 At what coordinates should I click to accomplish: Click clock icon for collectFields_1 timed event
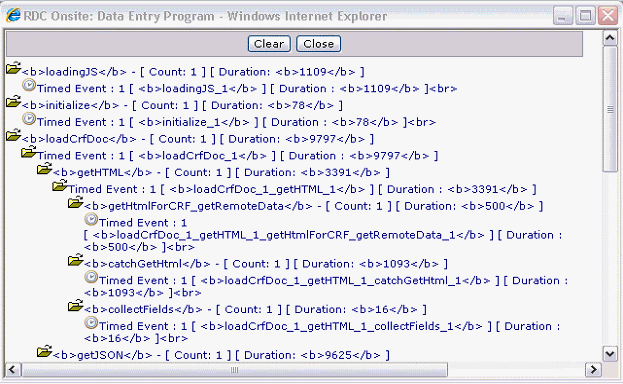[91, 323]
